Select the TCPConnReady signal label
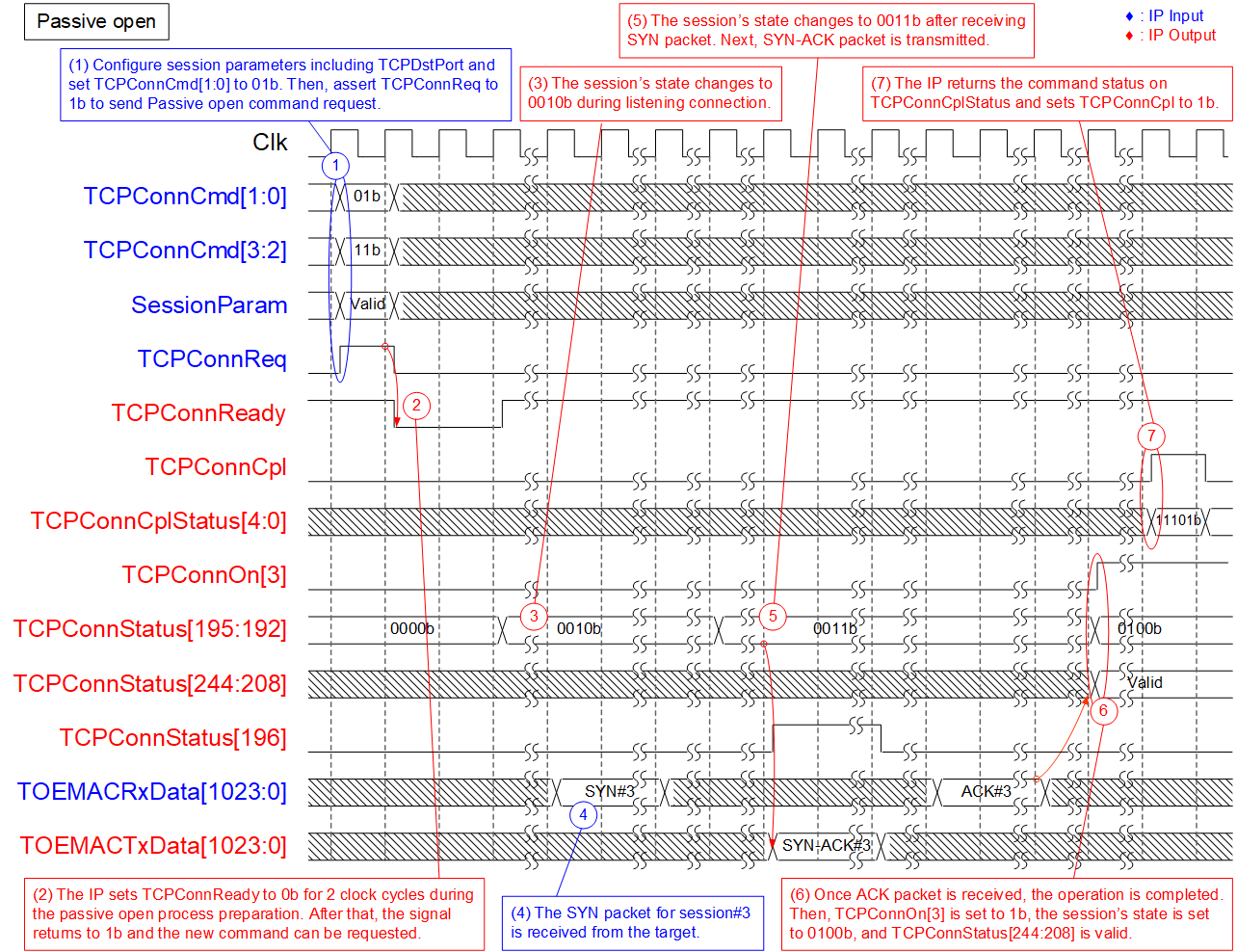Screen dimensions: 1237x952 tap(198, 413)
